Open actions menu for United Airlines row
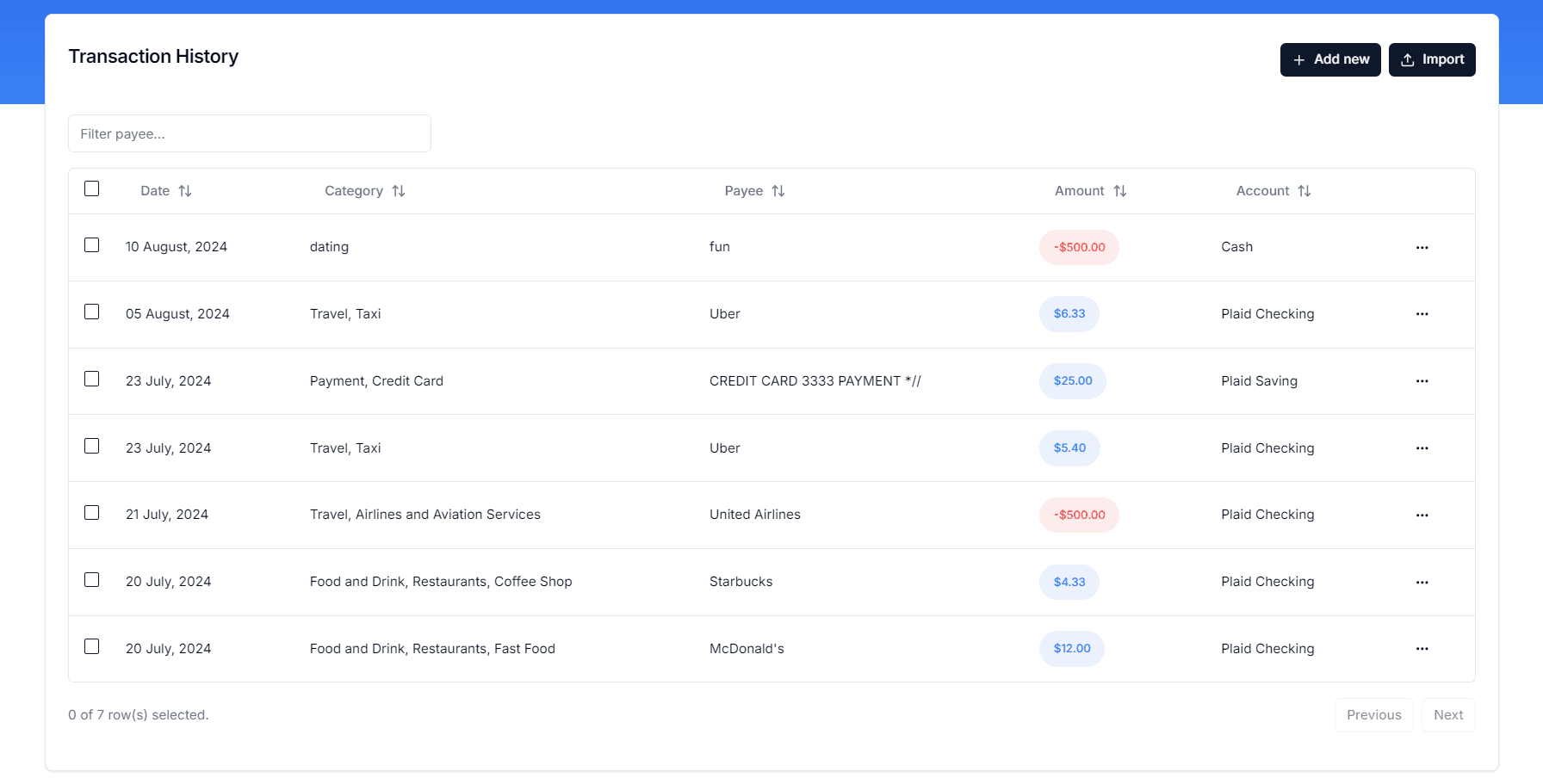This screenshot has width=1543, height=784. pyautogui.click(x=1422, y=515)
